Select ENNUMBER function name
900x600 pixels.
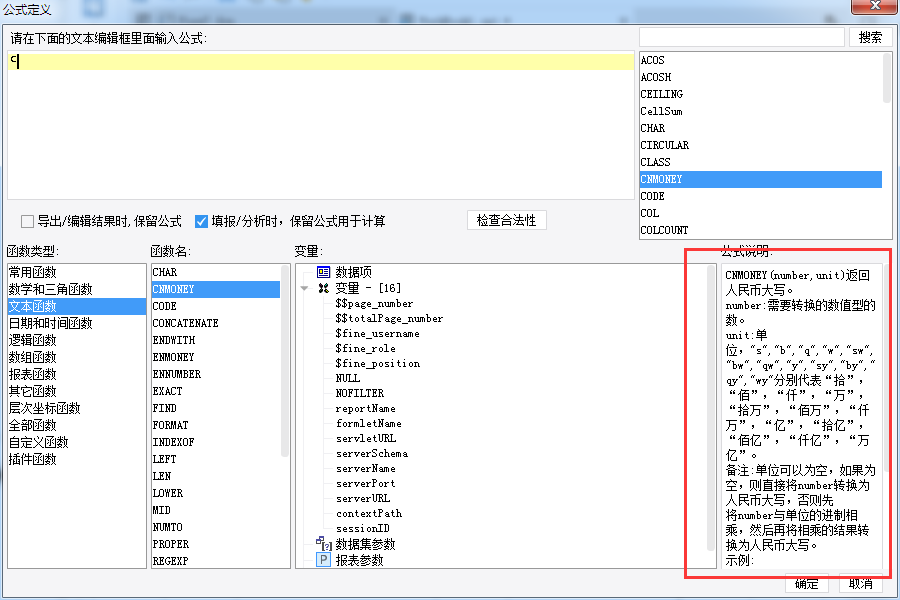click(x=216, y=374)
